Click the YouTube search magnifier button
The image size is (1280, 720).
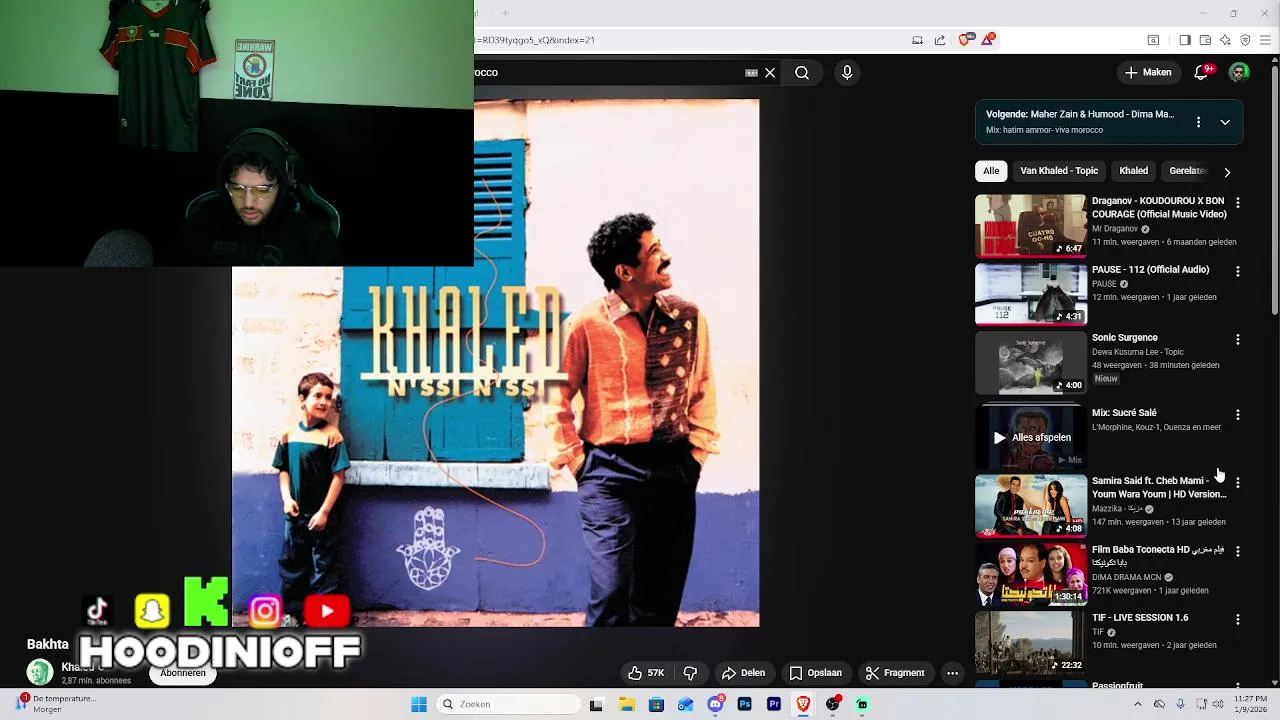pyautogui.click(x=802, y=72)
